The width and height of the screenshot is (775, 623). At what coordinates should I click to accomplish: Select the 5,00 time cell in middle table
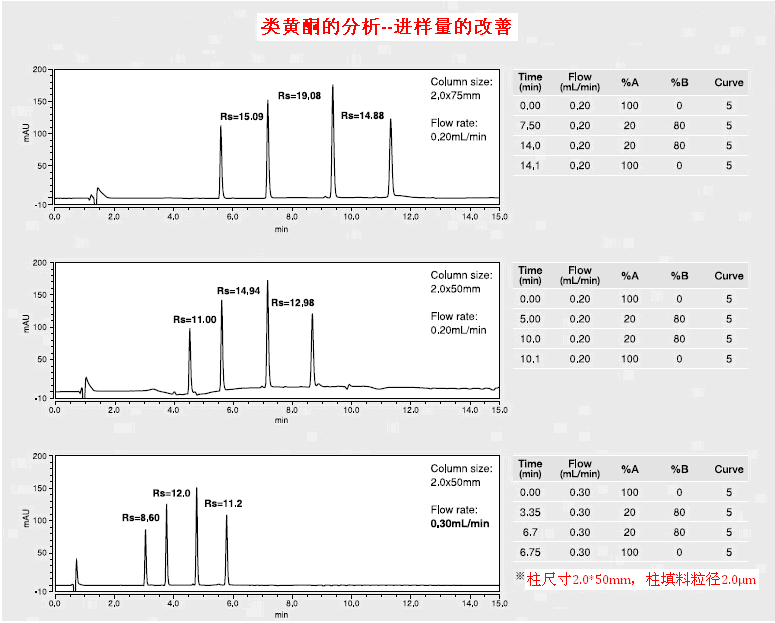pos(530,319)
